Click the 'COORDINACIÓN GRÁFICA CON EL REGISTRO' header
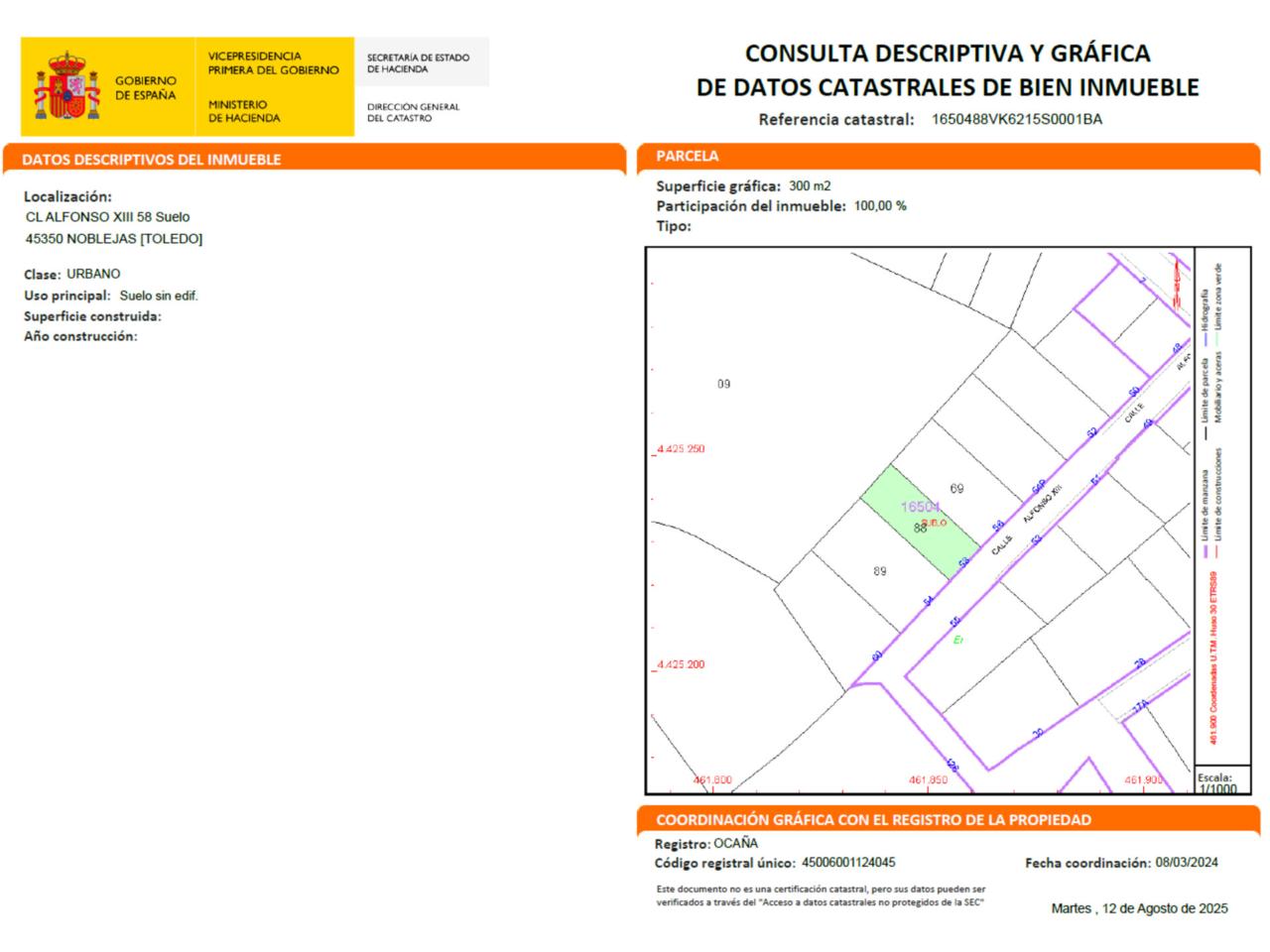Viewport: 1270px width, 952px height. pos(873,820)
